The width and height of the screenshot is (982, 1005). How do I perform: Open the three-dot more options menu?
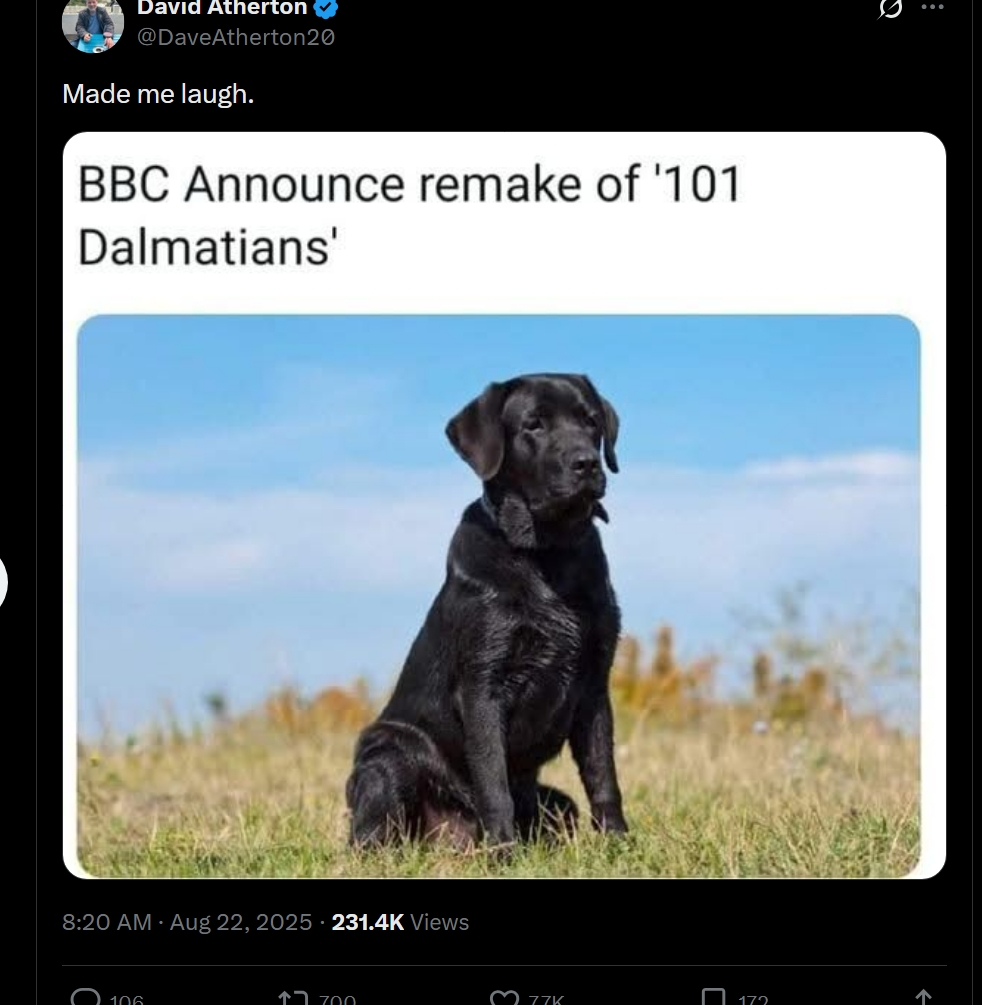(x=932, y=7)
